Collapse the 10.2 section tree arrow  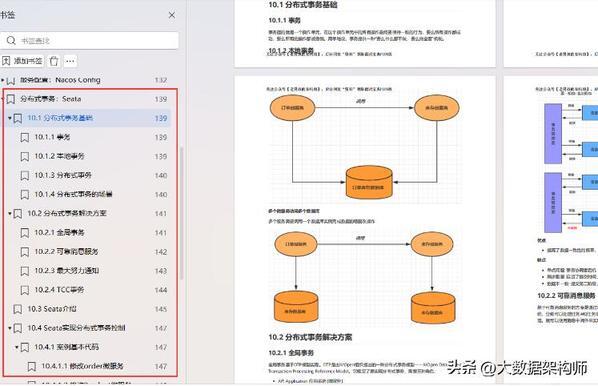tap(10, 214)
